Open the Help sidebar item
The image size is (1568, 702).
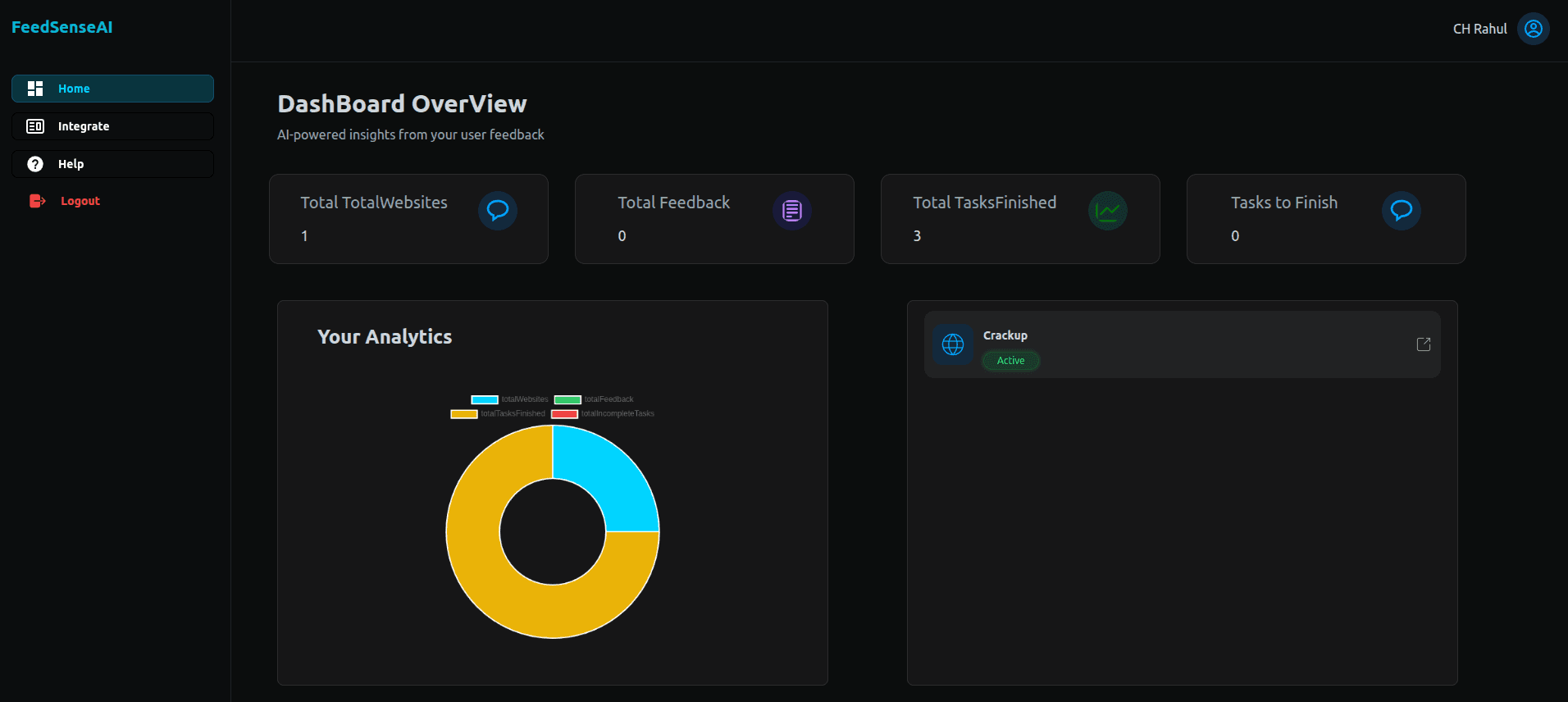click(x=112, y=164)
